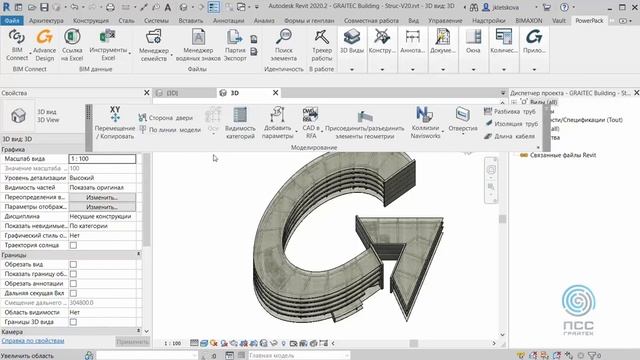Open the Главная модель workset selector
Screen dimensions: 640x360
[x=298, y=356]
